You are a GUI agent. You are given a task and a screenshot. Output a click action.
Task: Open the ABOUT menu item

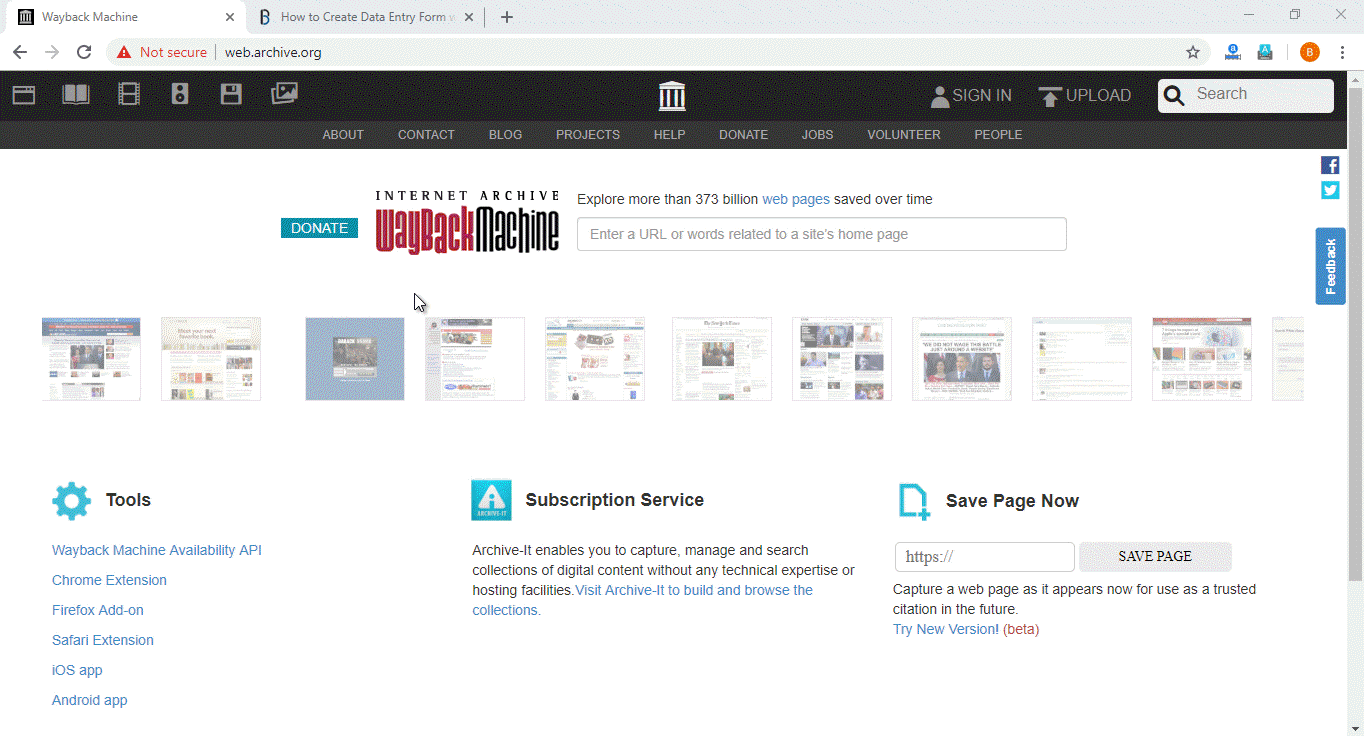343,135
